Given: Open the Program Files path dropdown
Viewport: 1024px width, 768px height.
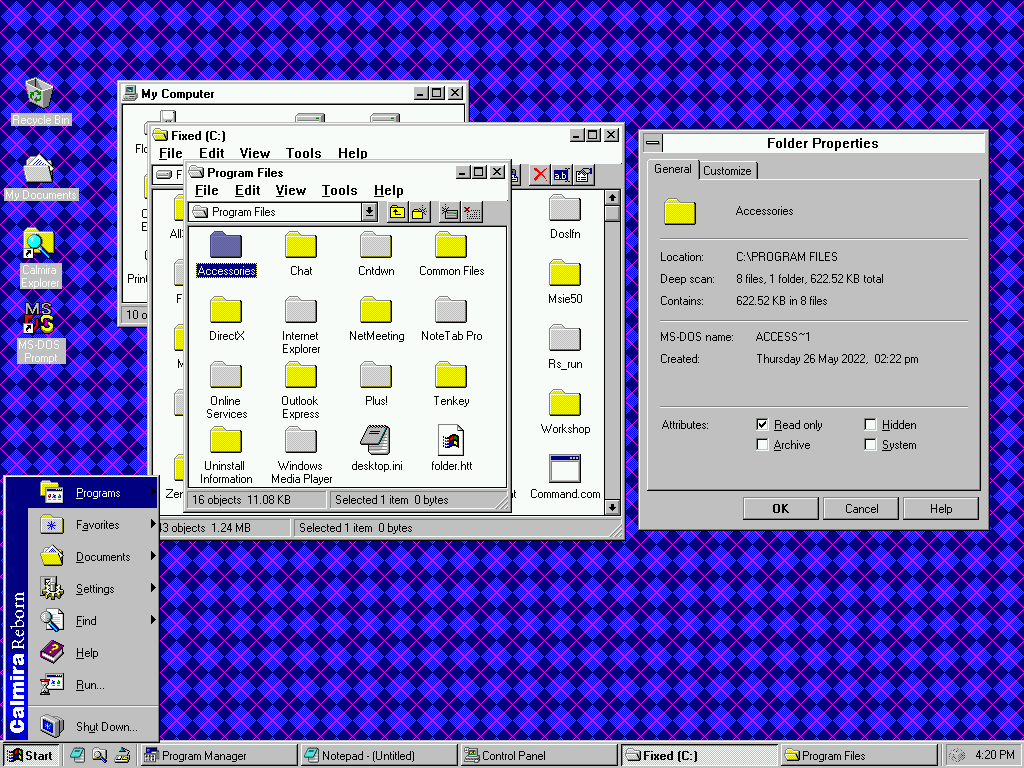Looking at the screenshot, I should 370,212.
